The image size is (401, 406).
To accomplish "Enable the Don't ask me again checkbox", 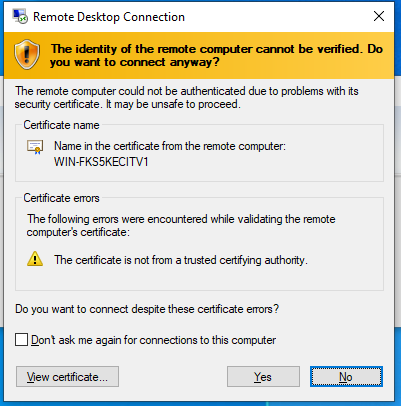I will tap(21, 340).
